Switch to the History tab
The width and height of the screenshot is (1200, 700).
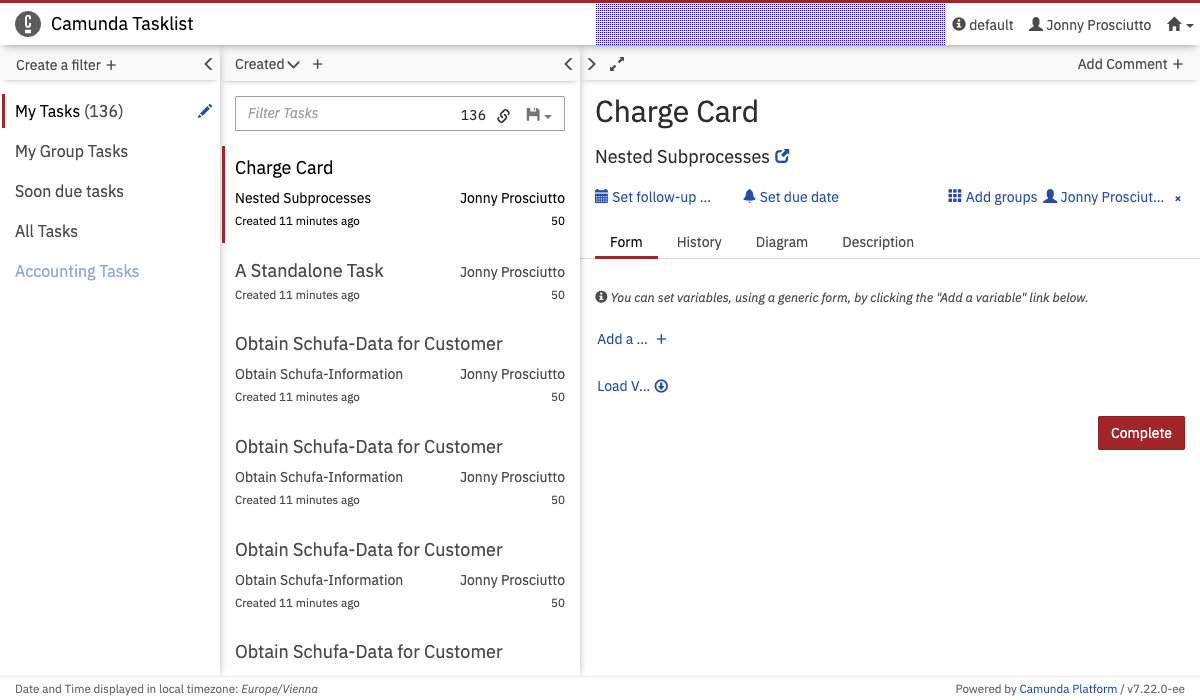point(699,242)
